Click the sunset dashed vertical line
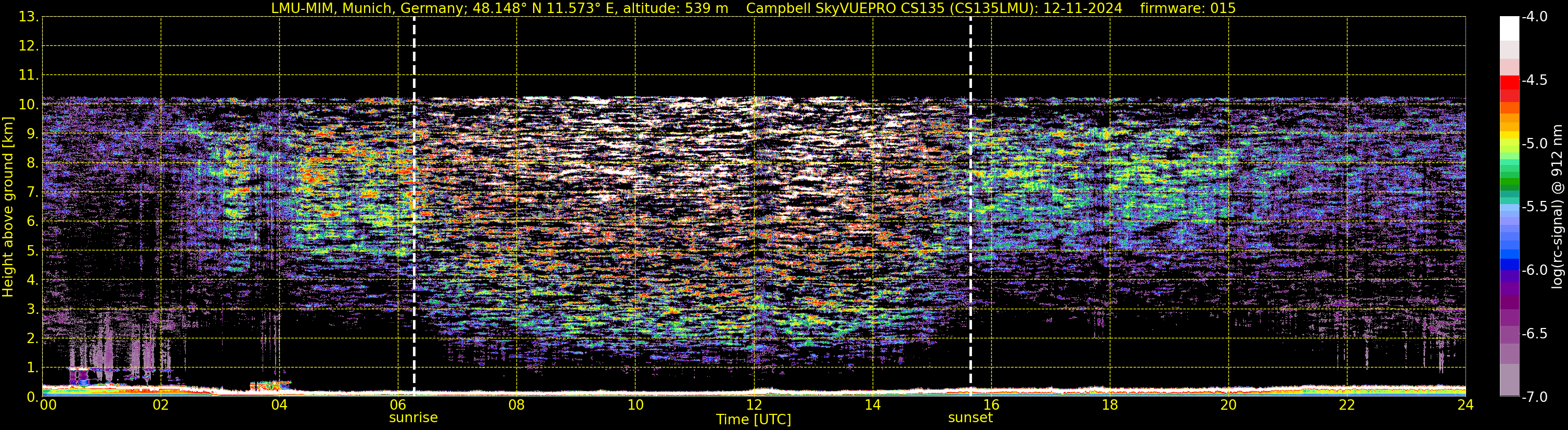 pos(970,207)
